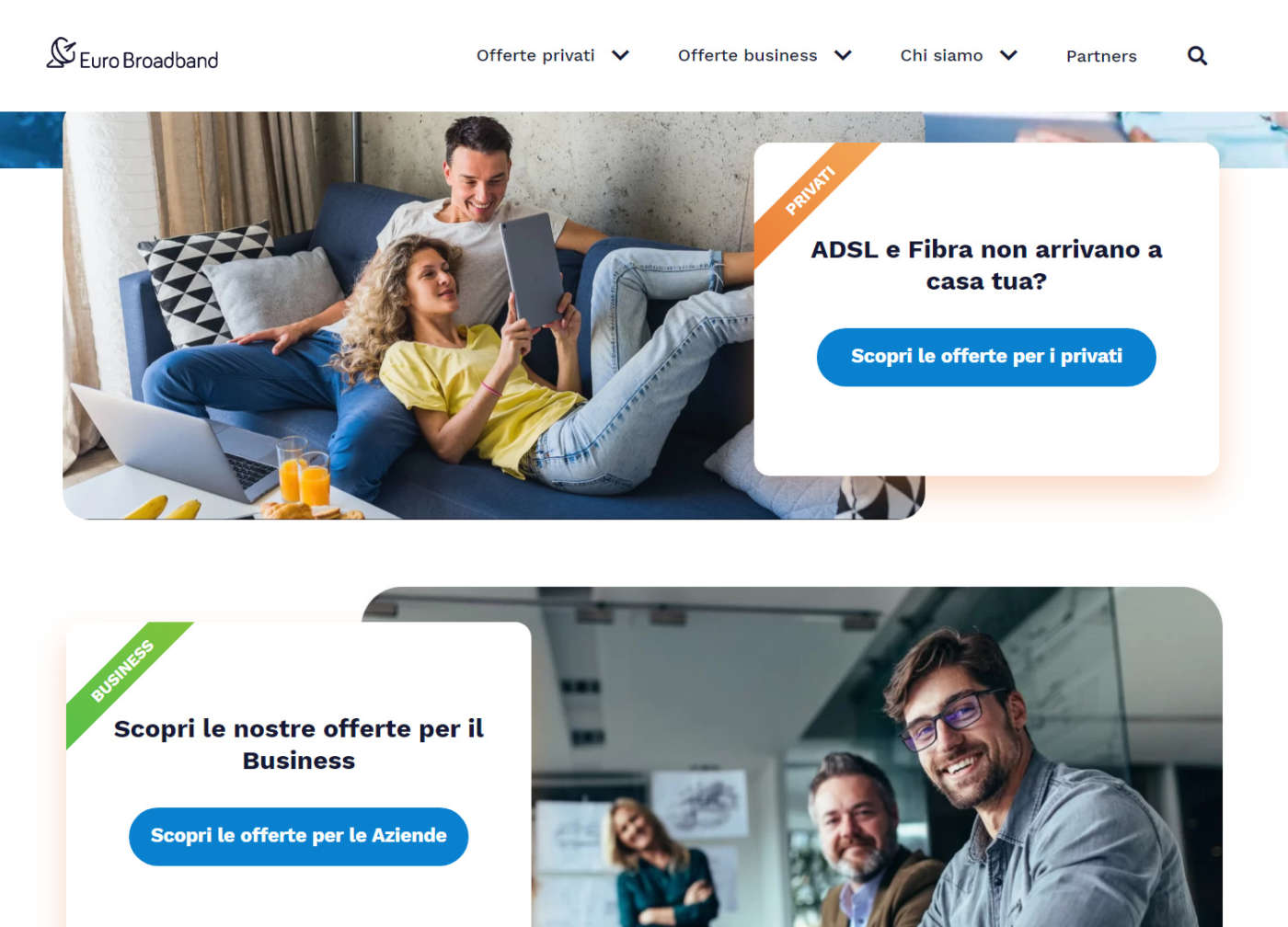The width and height of the screenshot is (1288, 927).
Task: Open the Chi siamo menu item
Action: 941,55
